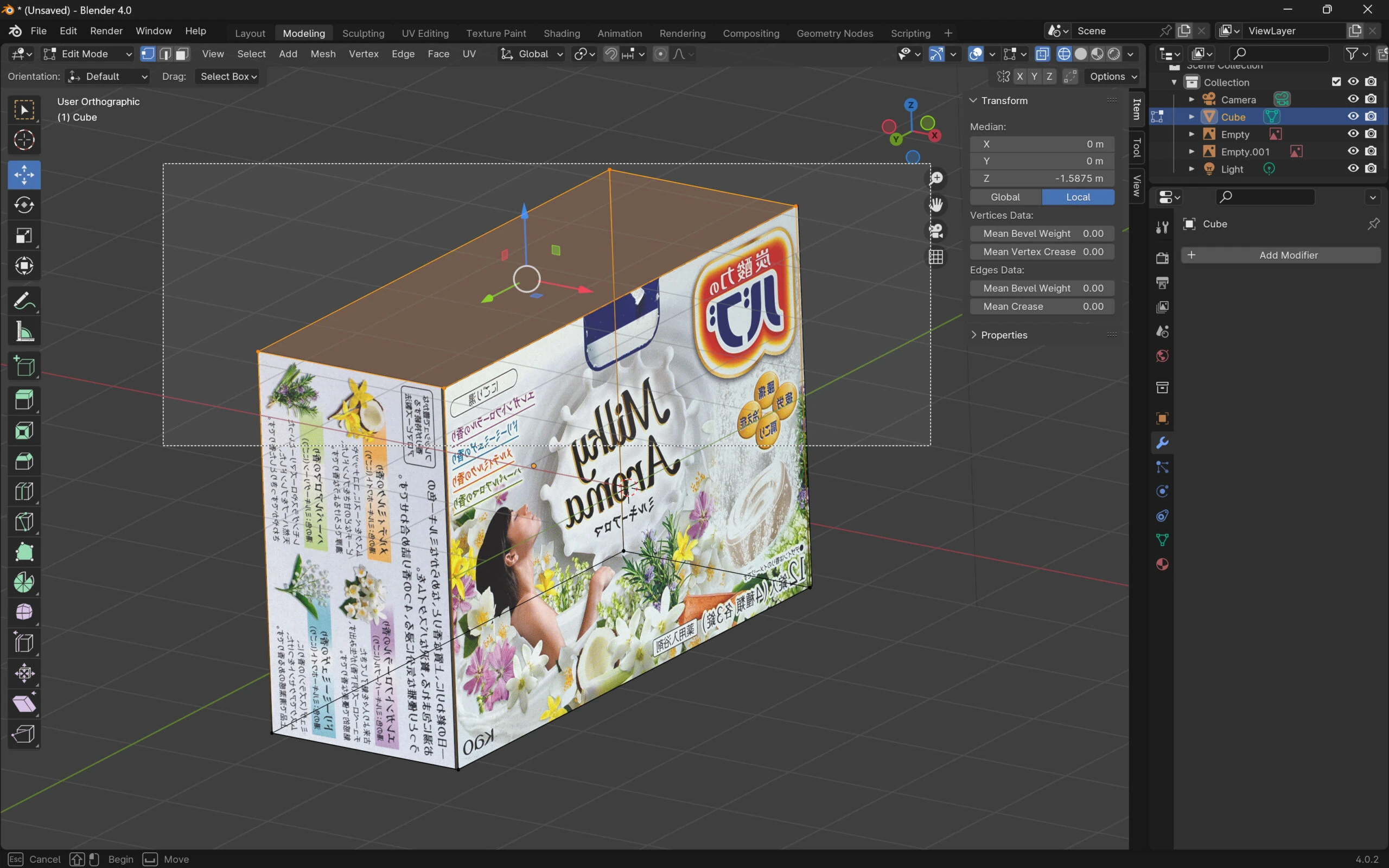Select the Measure tool
Viewport: 1389px width, 868px height.
pyautogui.click(x=24, y=332)
